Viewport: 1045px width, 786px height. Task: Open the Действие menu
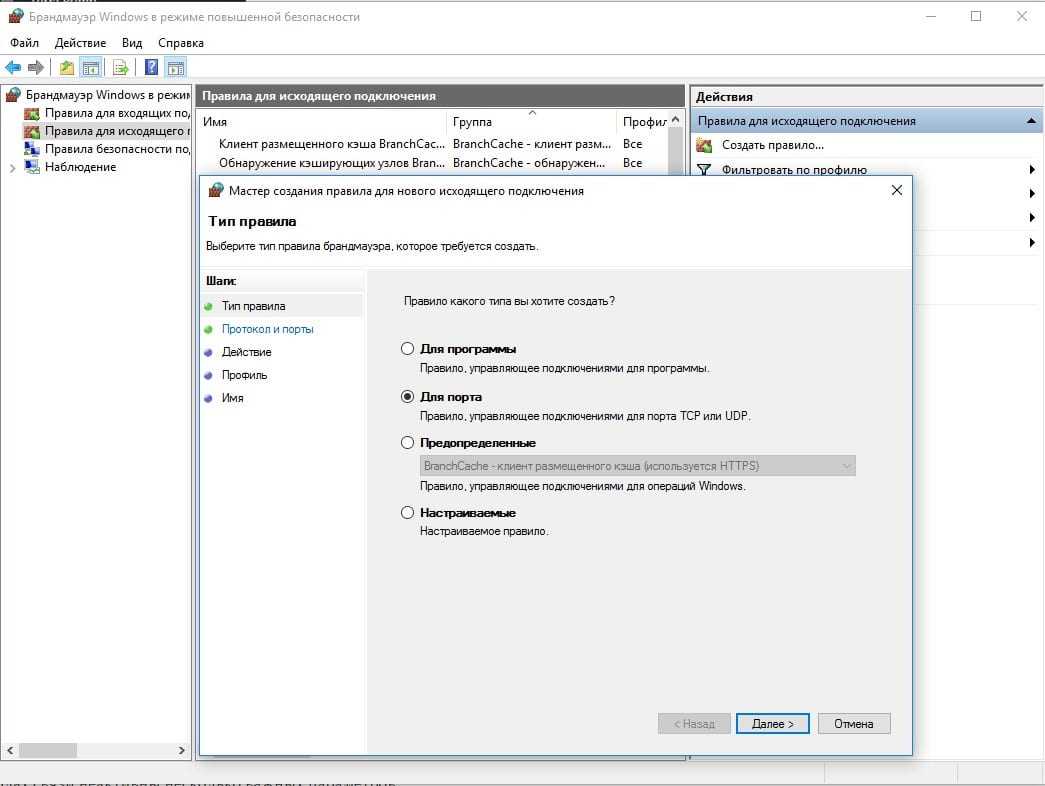[80, 43]
